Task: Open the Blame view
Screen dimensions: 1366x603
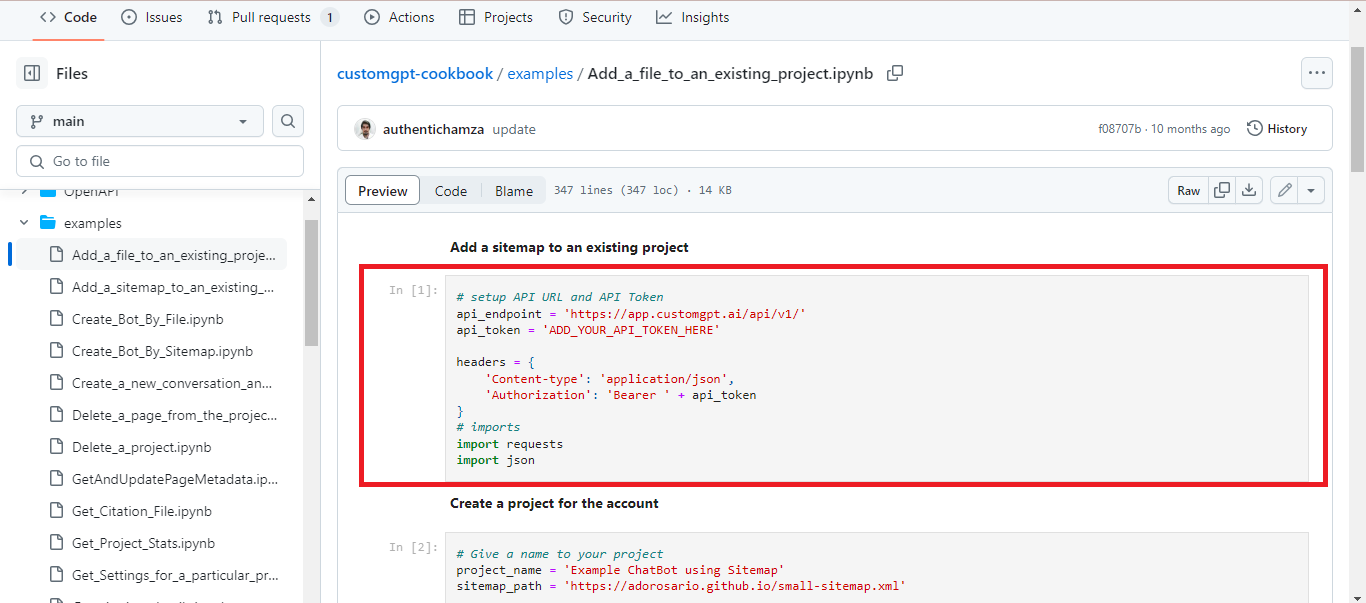Action: pos(513,190)
